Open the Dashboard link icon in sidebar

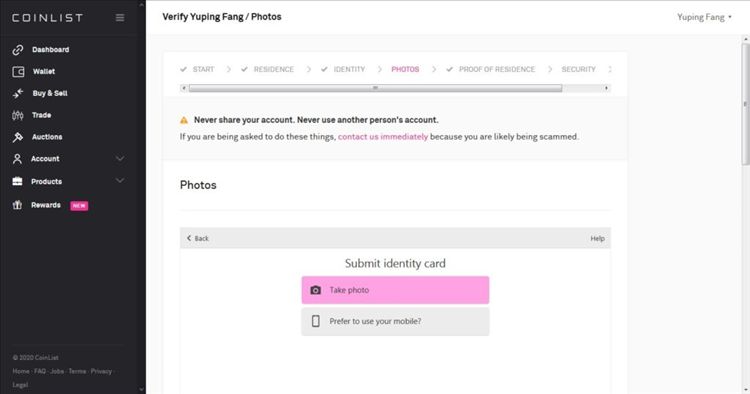(x=18, y=50)
